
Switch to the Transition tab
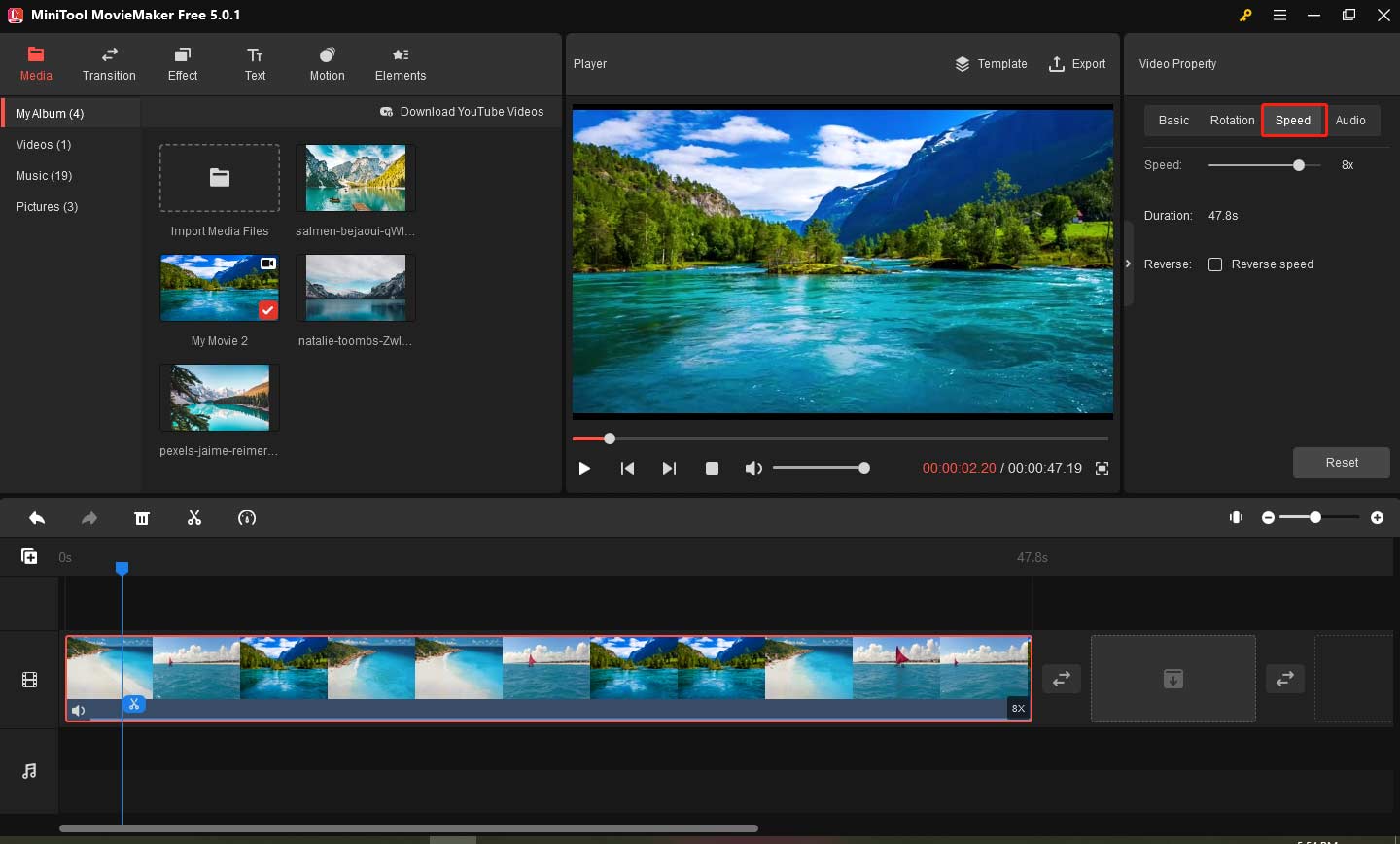tap(109, 64)
